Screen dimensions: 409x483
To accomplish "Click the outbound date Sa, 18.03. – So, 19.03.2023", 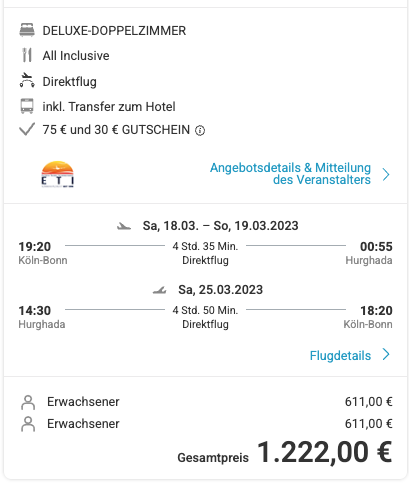I will click(220, 226).
